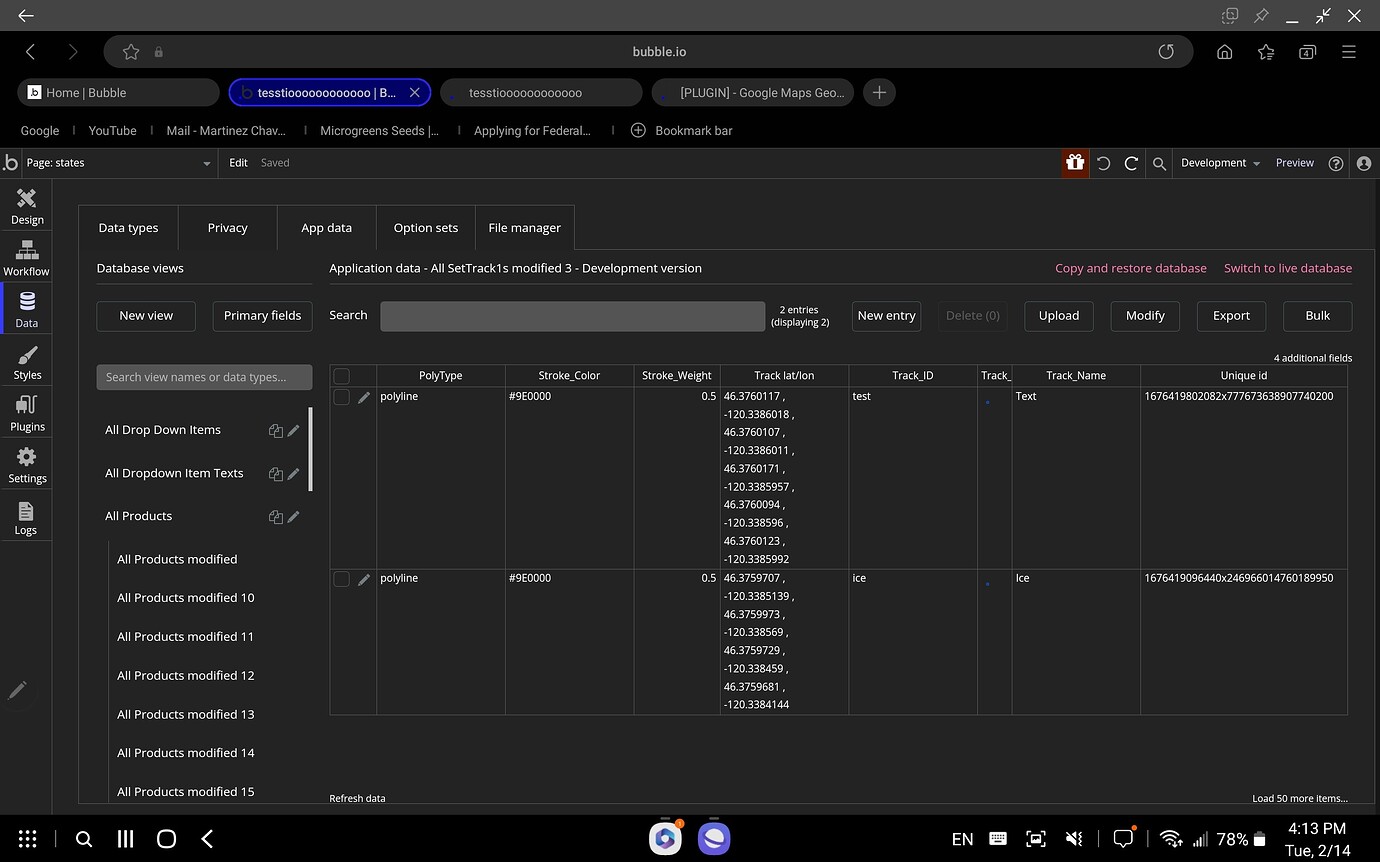Open the Plugins panel
The height and width of the screenshot is (862, 1380).
(x=26, y=412)
